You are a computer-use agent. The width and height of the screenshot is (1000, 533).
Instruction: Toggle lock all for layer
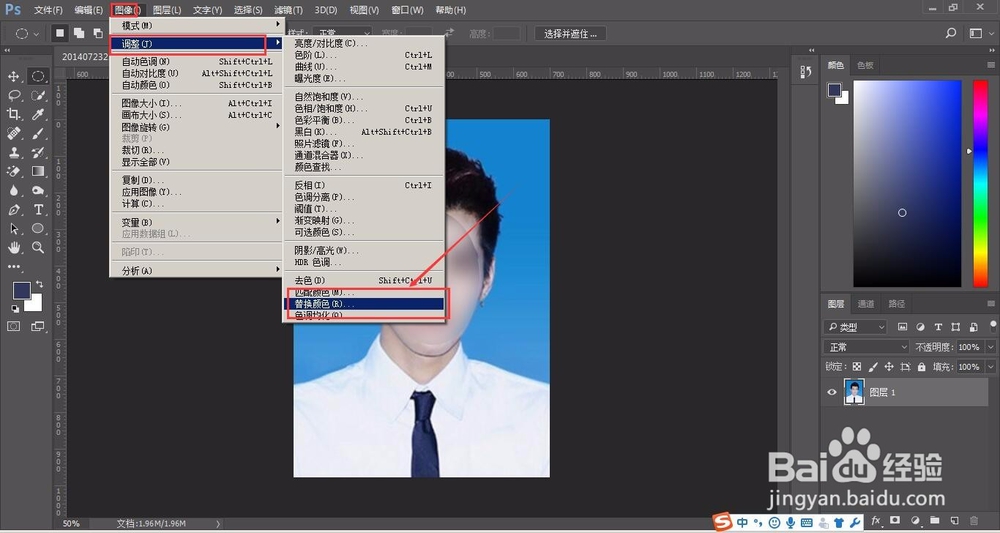pos(922,367)
